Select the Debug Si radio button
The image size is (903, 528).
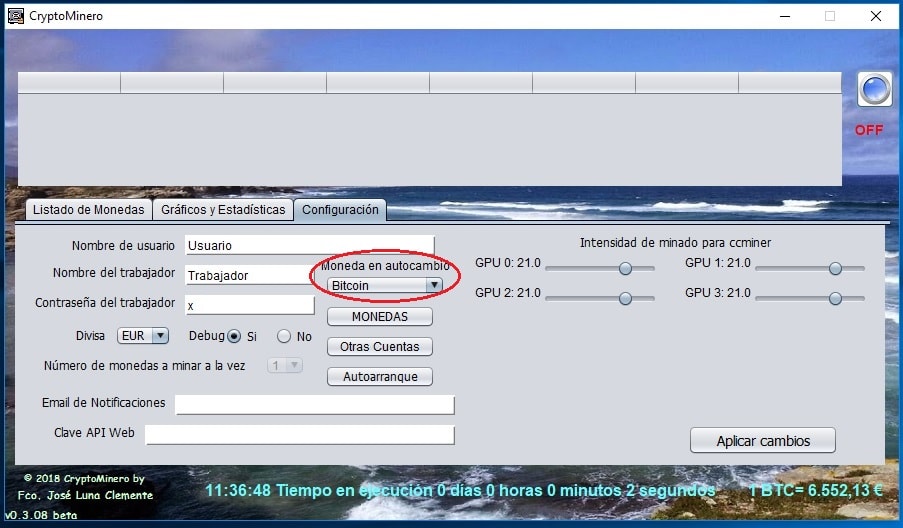pos(234,336)
